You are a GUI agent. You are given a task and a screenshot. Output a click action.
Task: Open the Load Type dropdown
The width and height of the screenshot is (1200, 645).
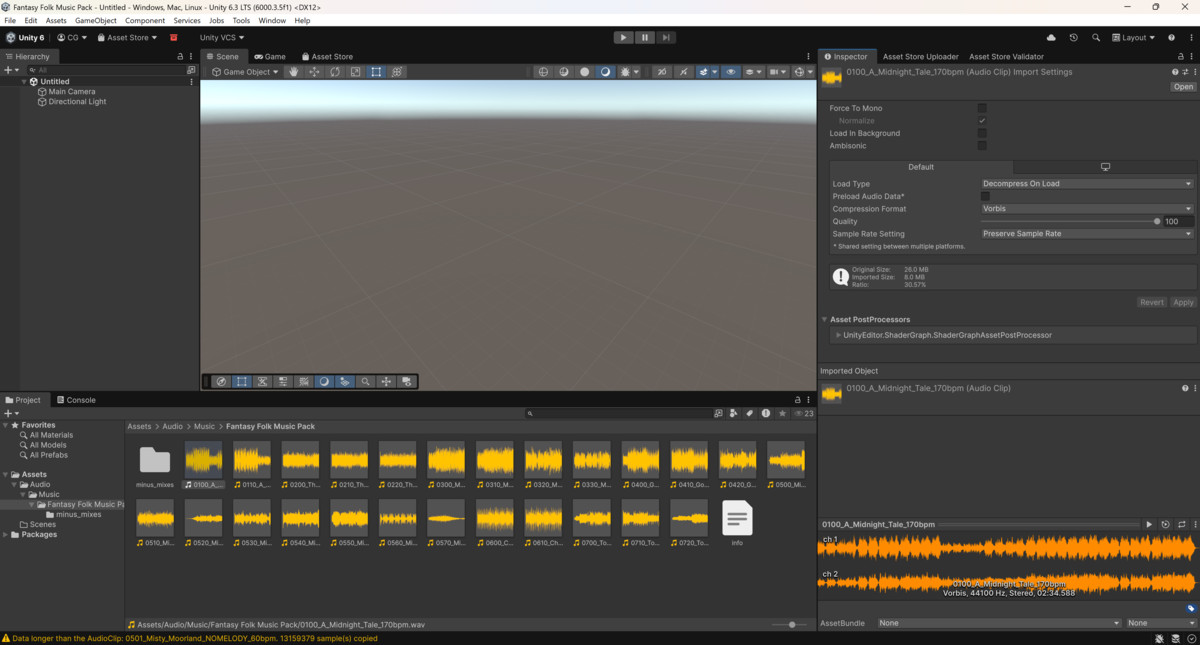(x=1087, y=184)
